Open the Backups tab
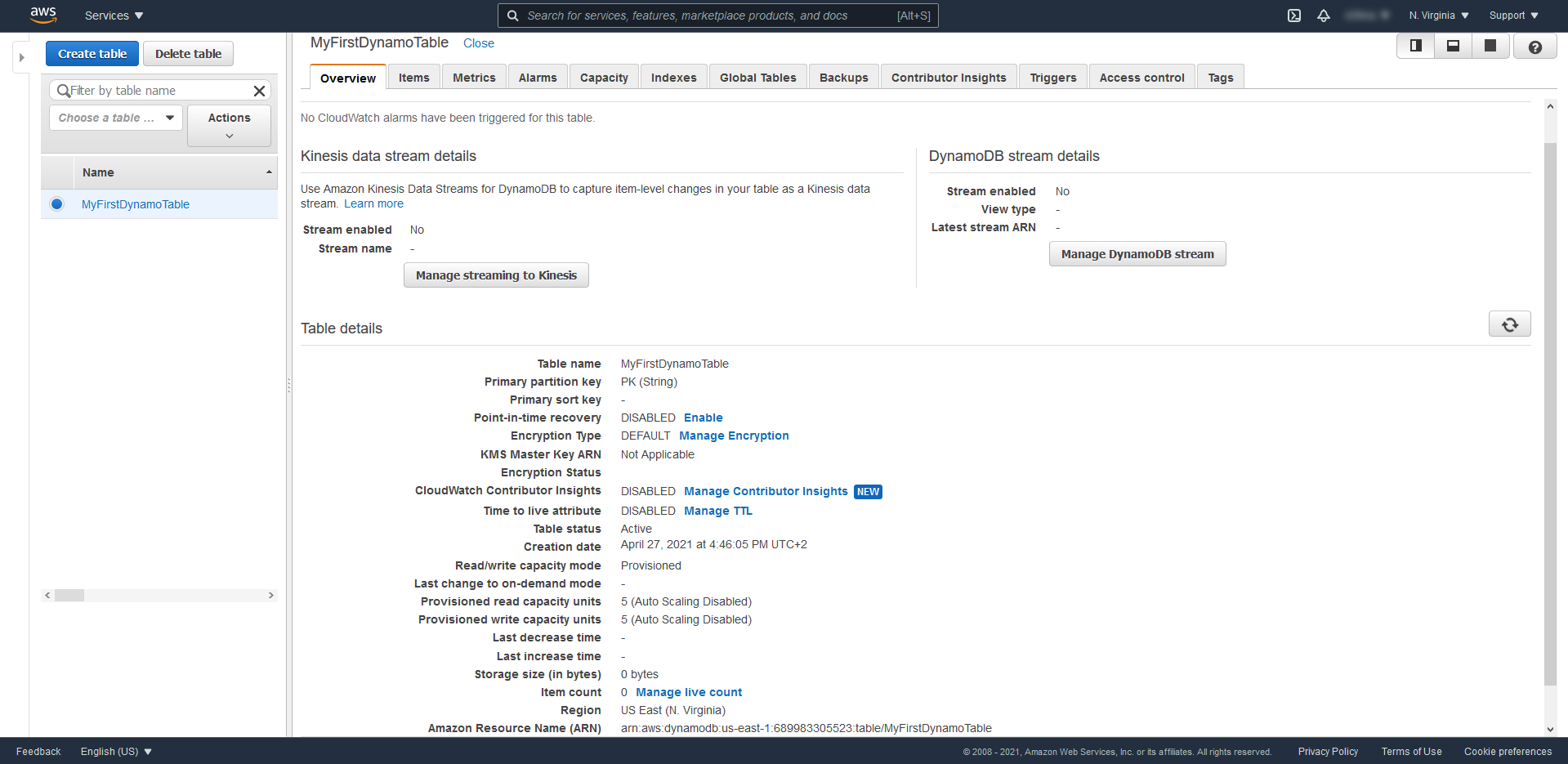 844,78
